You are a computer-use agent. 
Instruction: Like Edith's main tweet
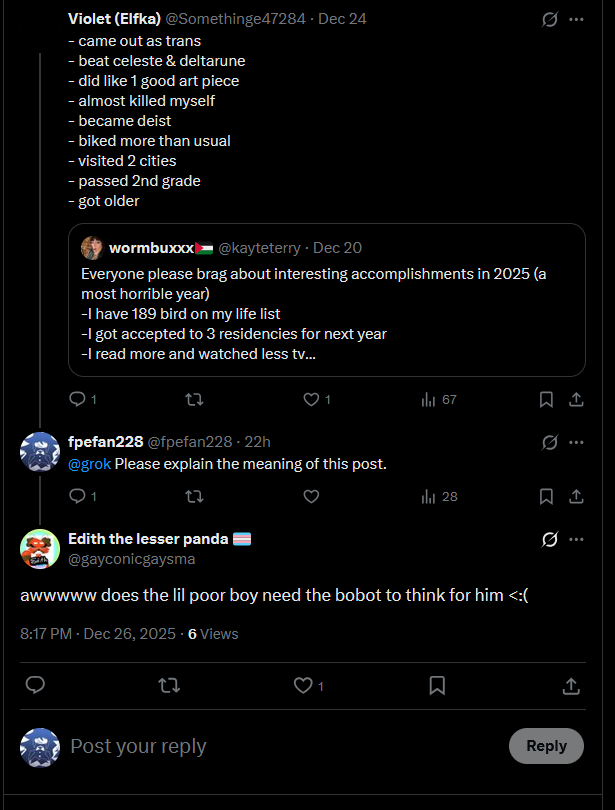(303, 686)
